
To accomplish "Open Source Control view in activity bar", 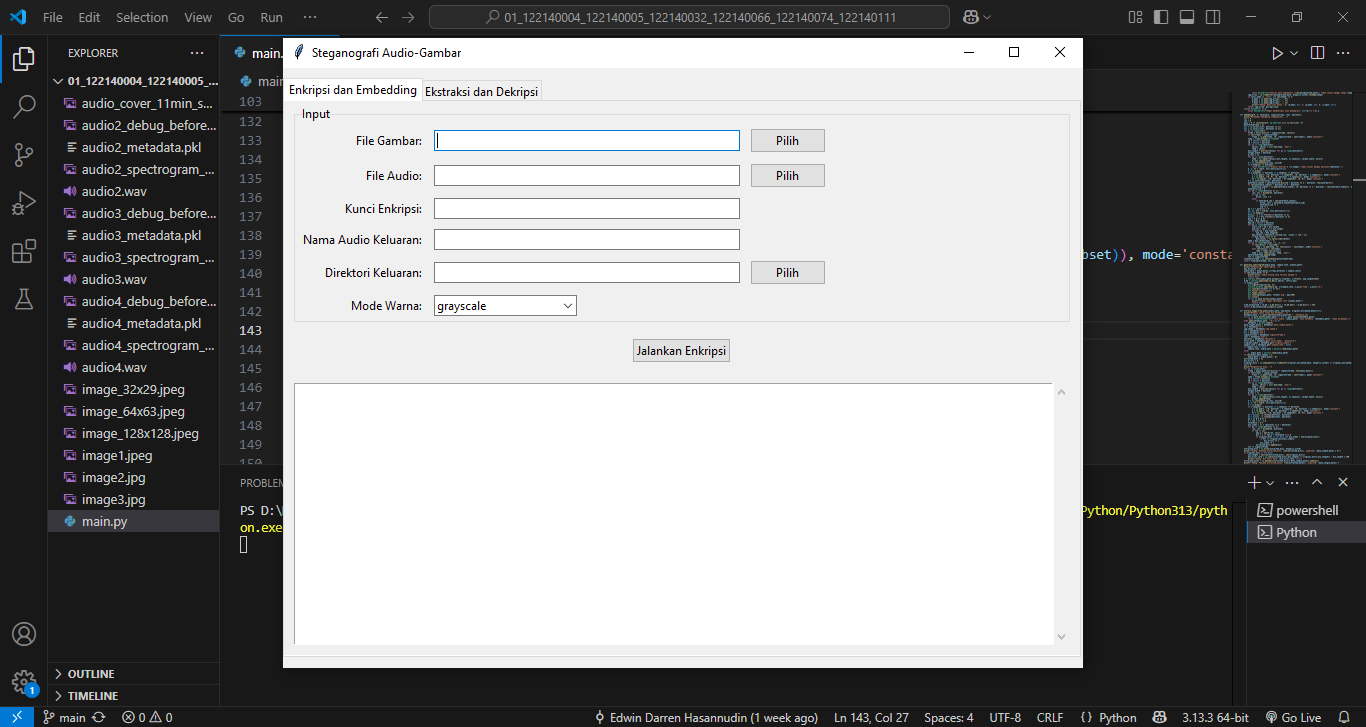I will [24, 155].
